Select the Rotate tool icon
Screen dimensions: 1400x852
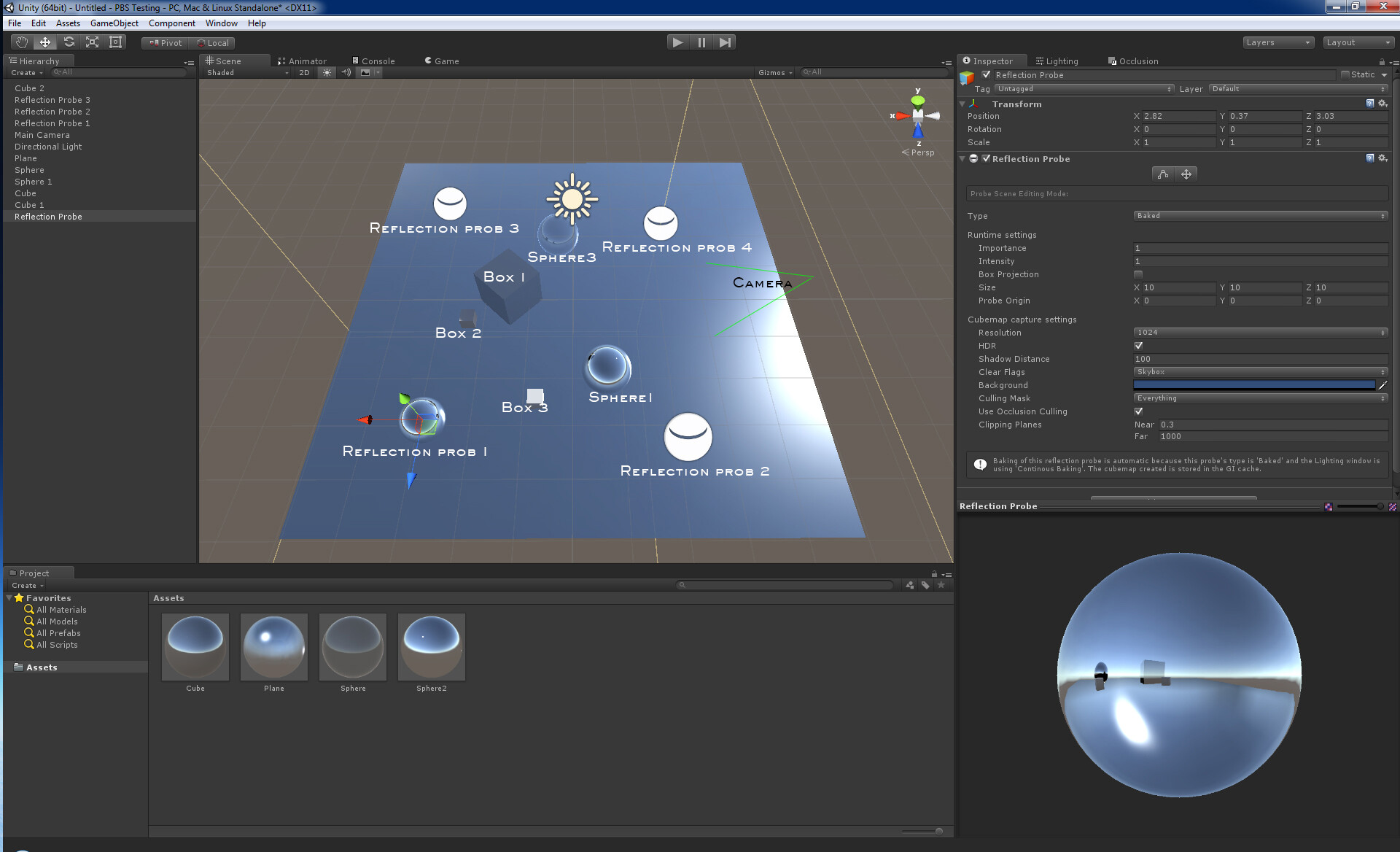[x=69, y=42]
